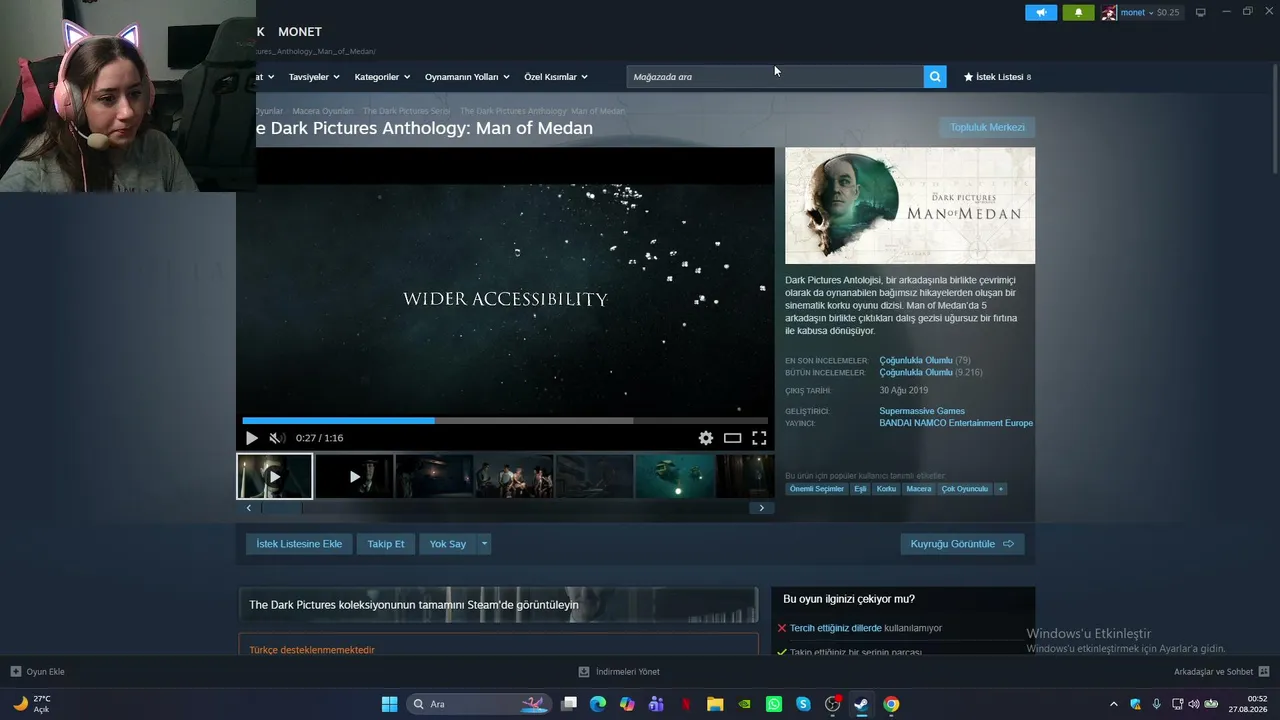The image size is (1280, 720).
Task: Open Skype from the taskbar
Action: [803, 704]
